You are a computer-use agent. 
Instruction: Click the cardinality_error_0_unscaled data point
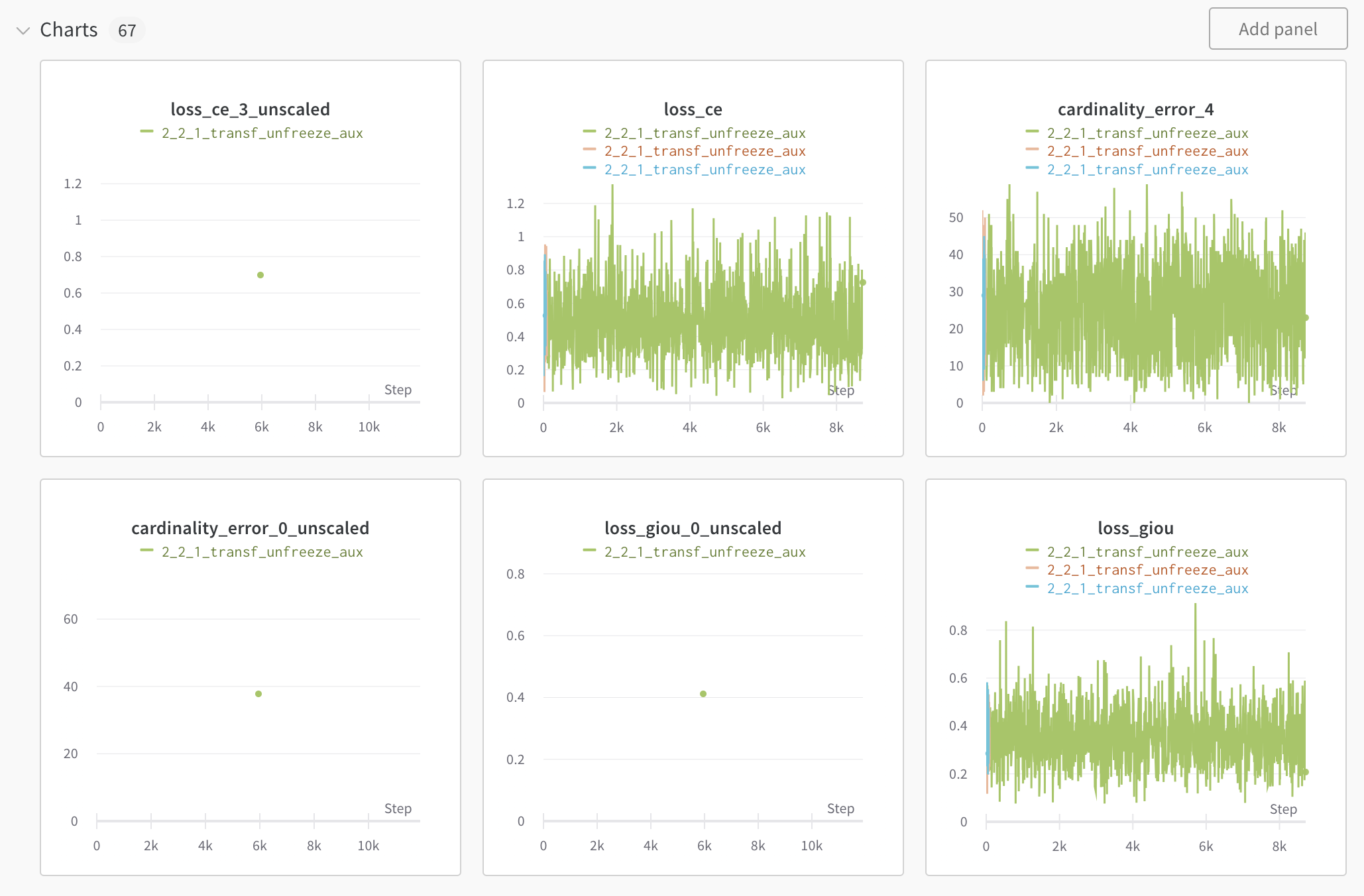pos(258,694)
